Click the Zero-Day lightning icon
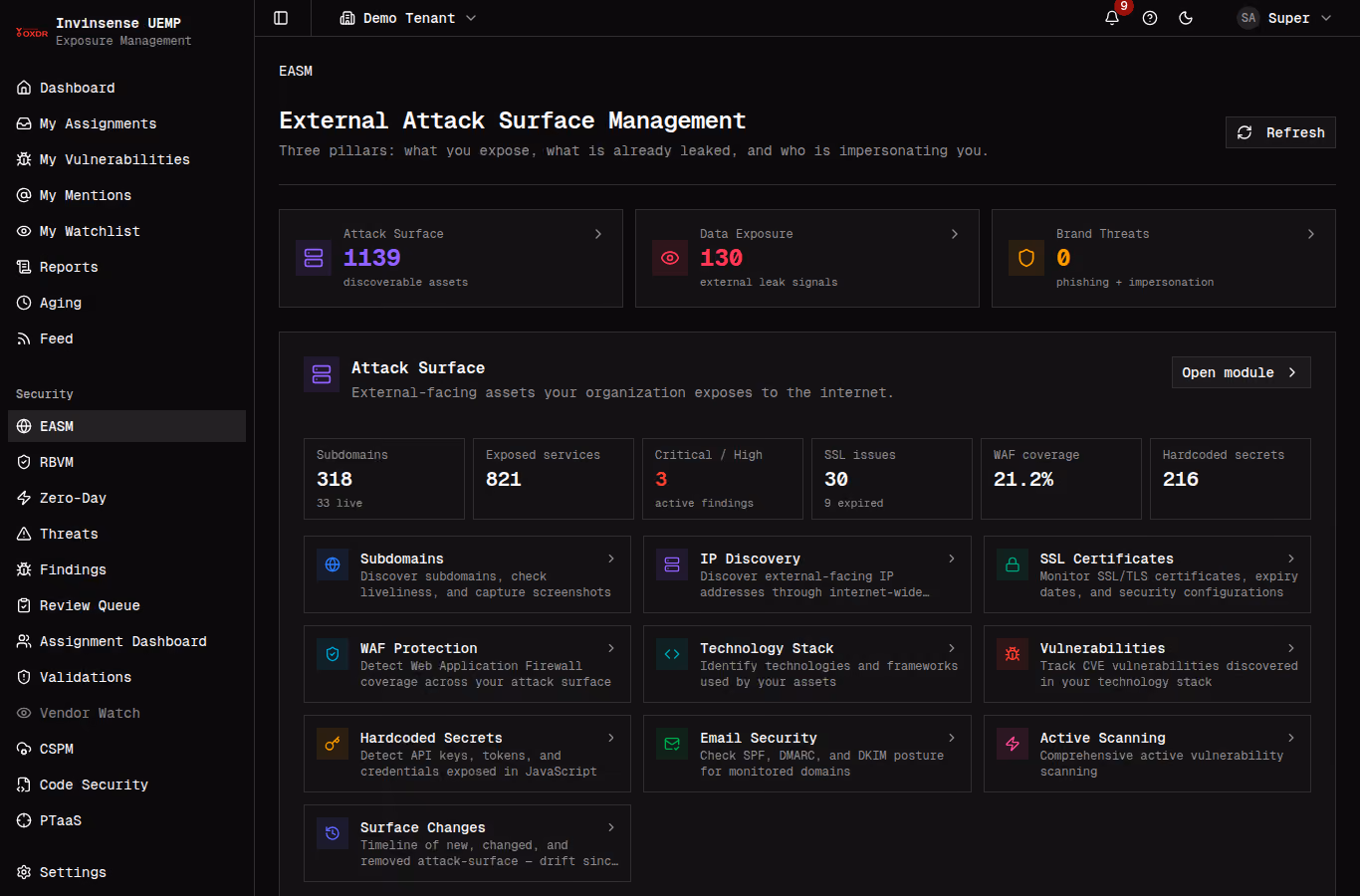The image size is (1360, 896). 24,498
